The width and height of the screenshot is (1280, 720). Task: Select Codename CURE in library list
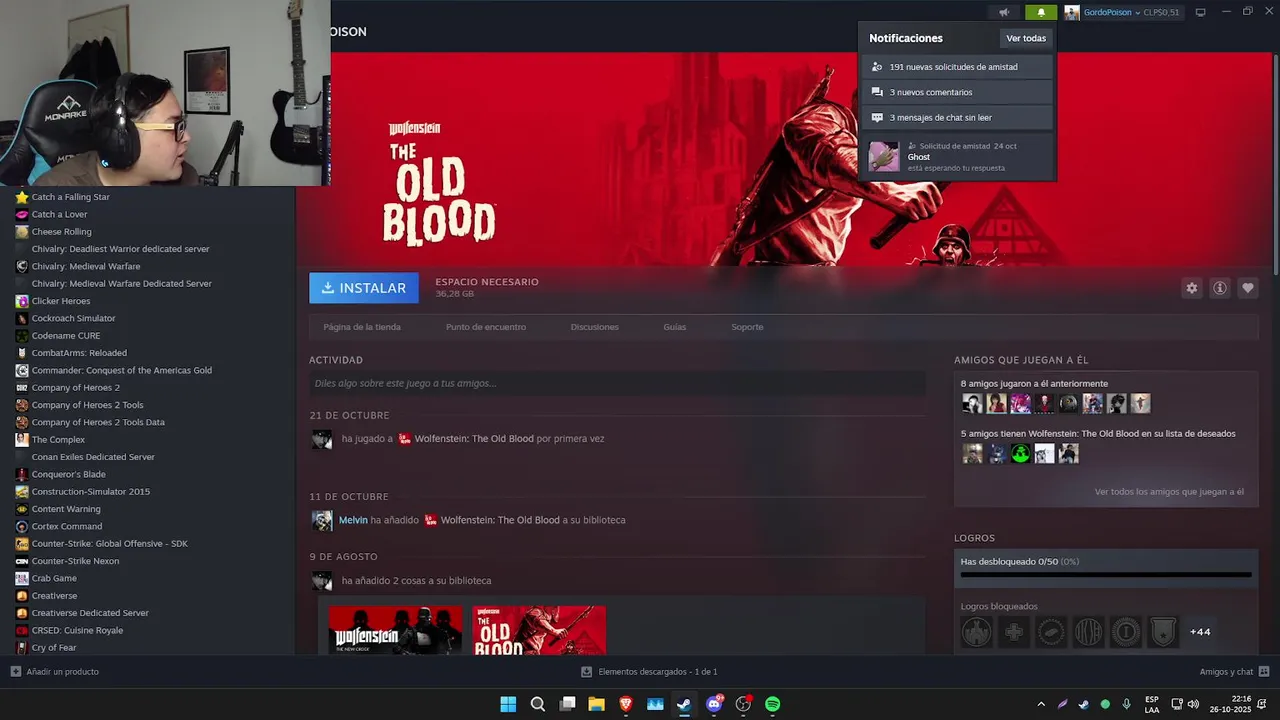pos(66,336)
